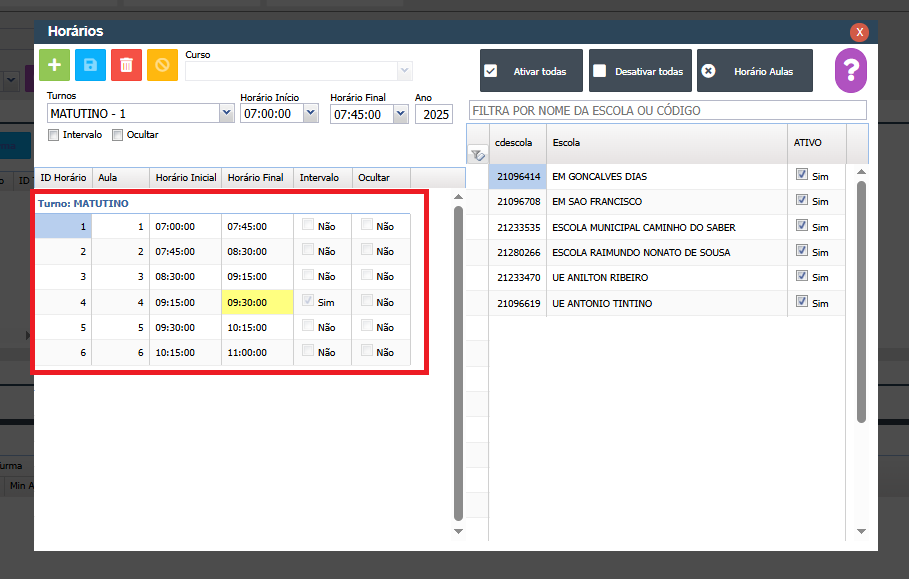Toggle Intervalo checkbox in row 07:00:00

[x=308, y=224]
